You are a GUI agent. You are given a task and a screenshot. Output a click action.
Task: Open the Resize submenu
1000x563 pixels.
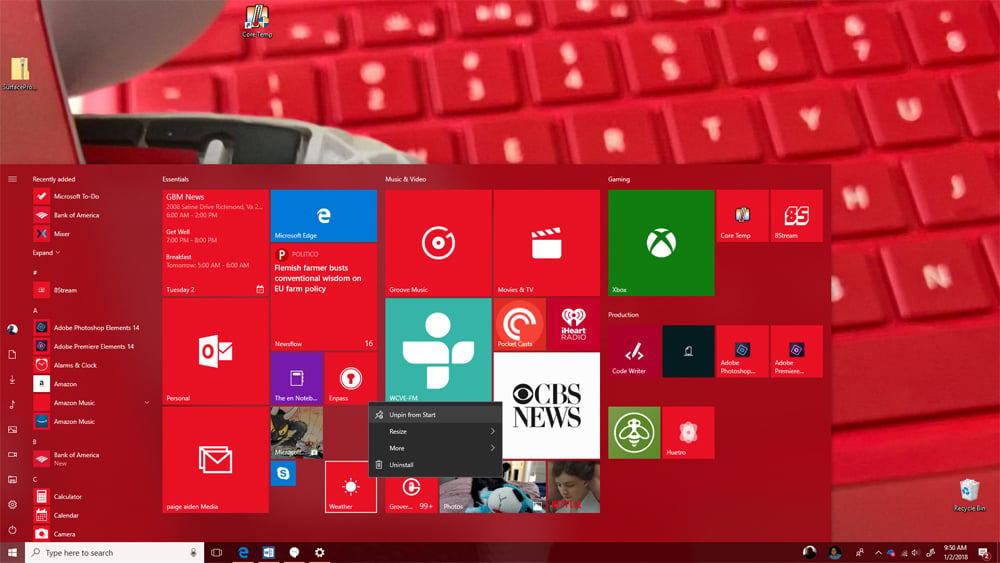(436, 432)
